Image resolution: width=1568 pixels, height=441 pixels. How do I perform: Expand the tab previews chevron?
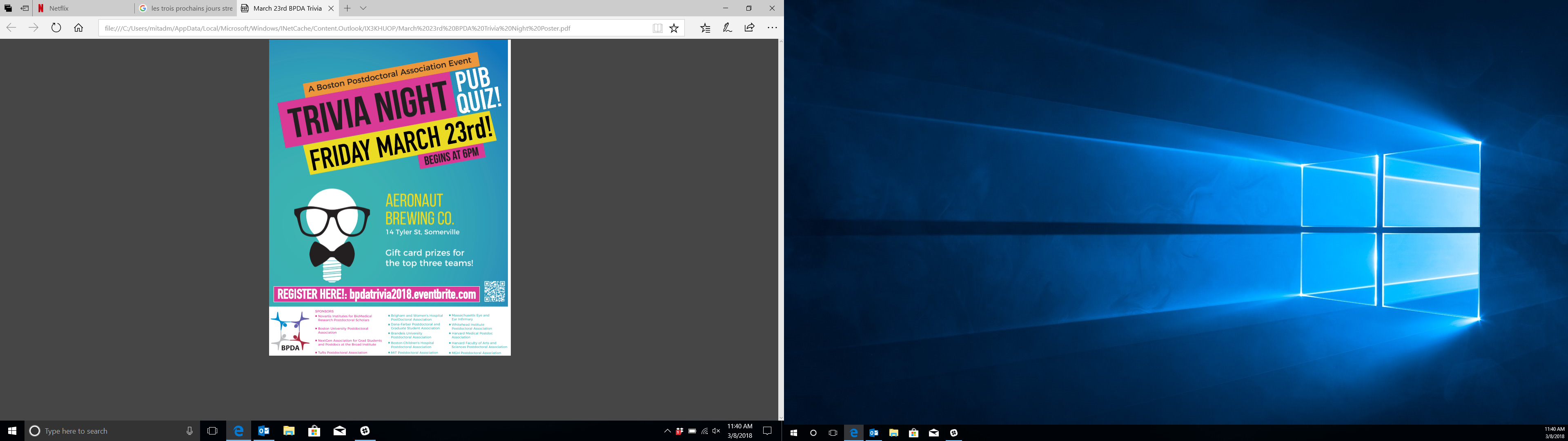363,9
